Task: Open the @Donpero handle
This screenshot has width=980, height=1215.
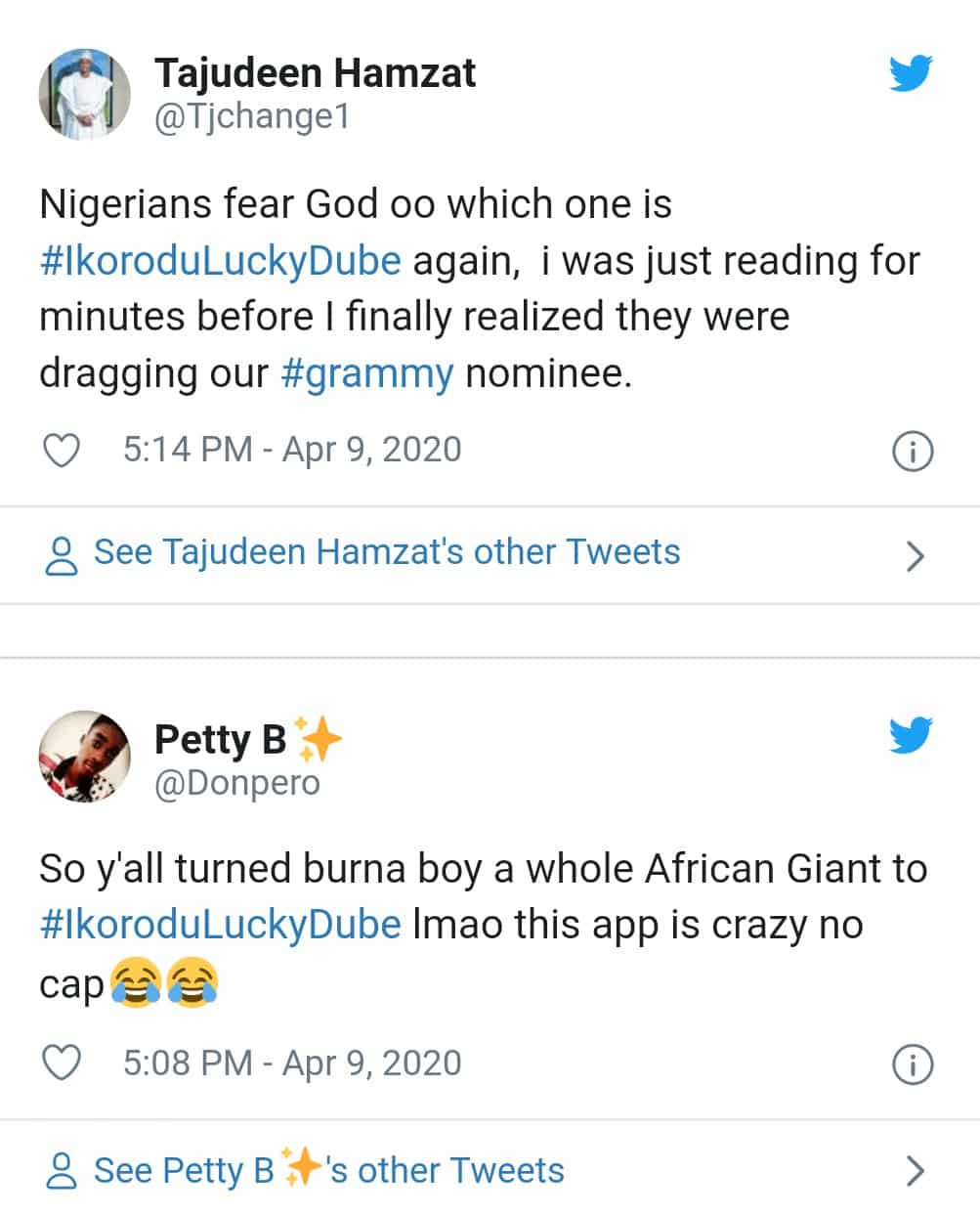Action: [237, 783]
